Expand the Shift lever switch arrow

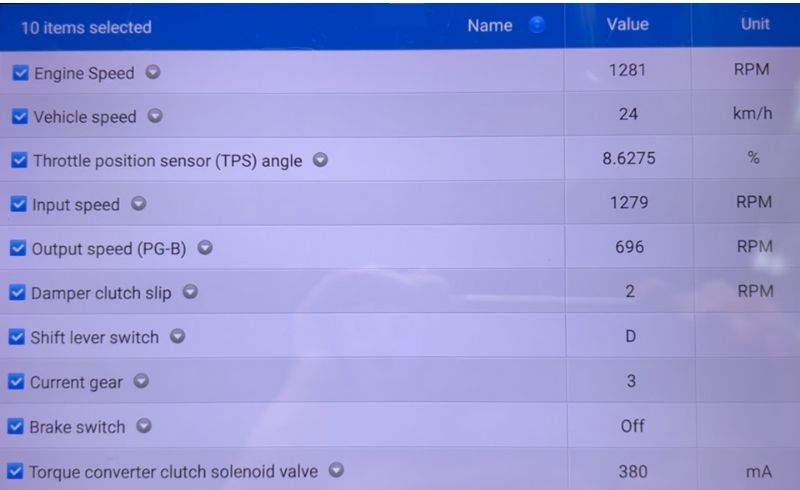point(177,337)
